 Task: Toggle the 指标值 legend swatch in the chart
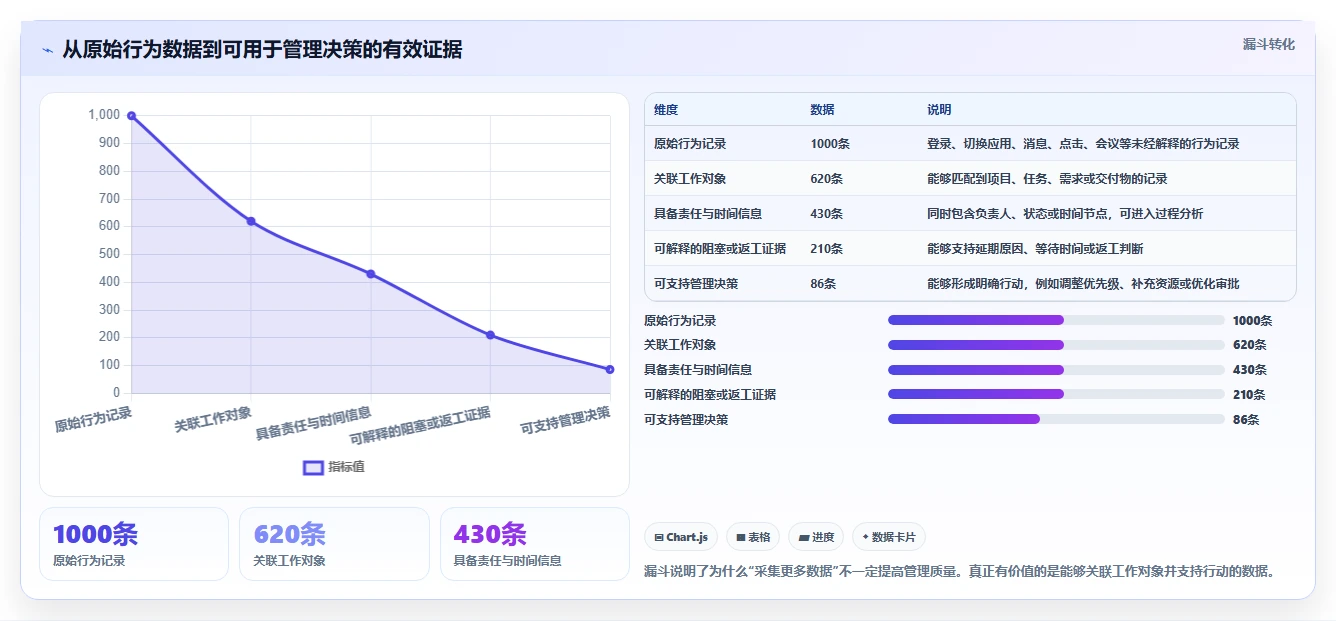[x=313, y=467]
